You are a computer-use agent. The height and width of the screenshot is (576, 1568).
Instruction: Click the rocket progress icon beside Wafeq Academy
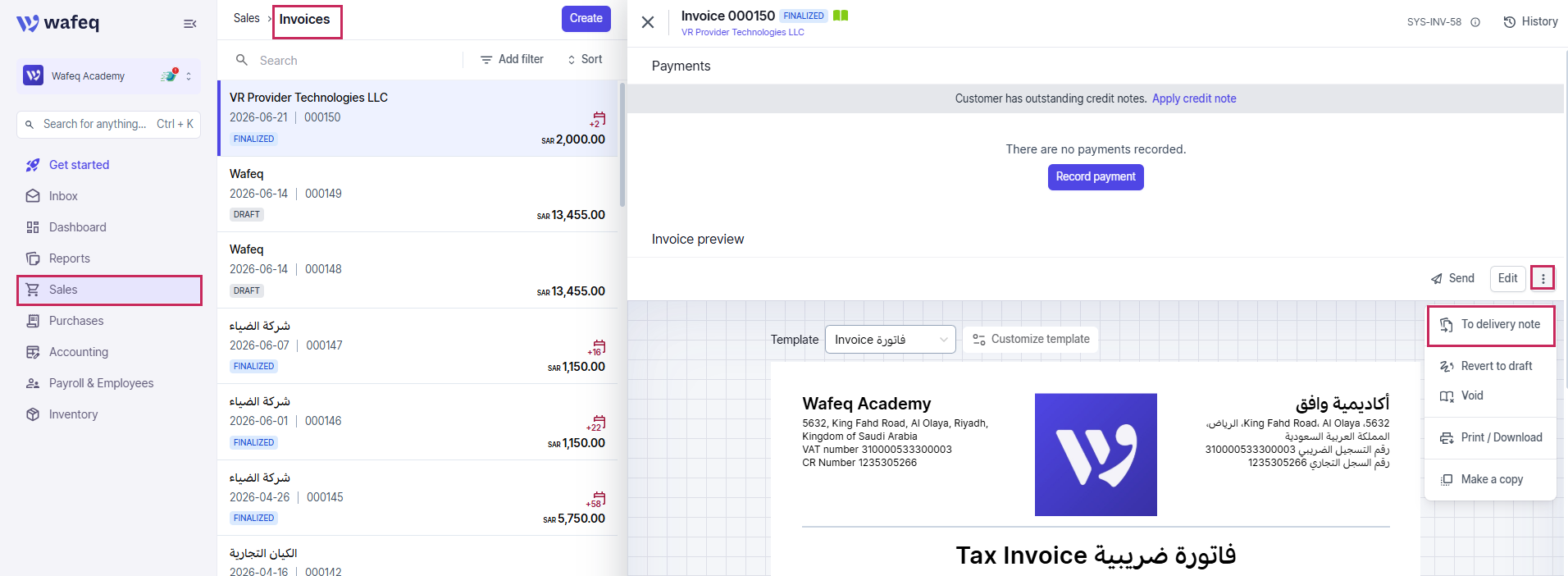click(169, 75)
